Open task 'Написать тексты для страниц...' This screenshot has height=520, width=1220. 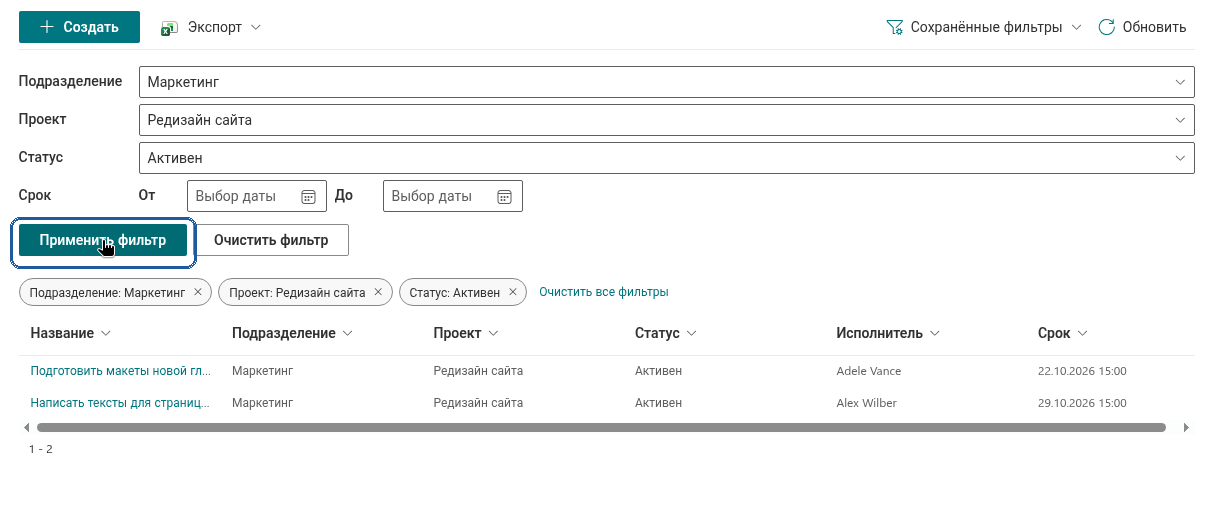[119, 403]
